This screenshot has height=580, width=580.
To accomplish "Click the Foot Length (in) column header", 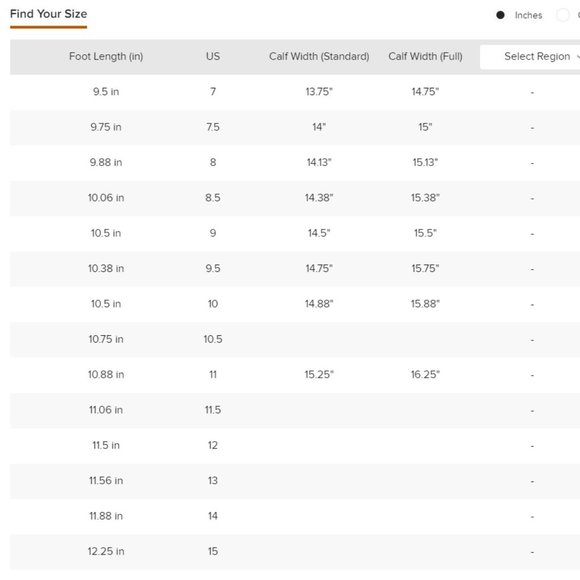I will [x=106, y=57].
